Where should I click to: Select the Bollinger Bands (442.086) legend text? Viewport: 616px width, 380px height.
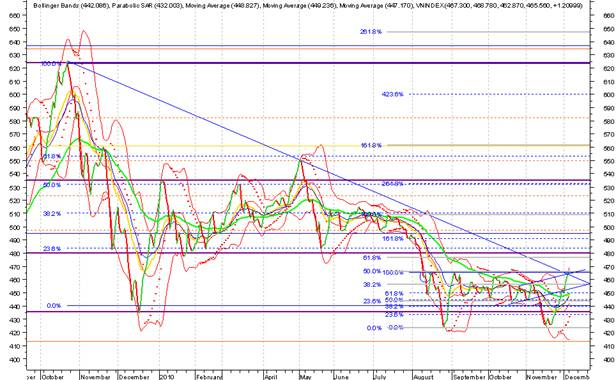click(x=70, y=6)
